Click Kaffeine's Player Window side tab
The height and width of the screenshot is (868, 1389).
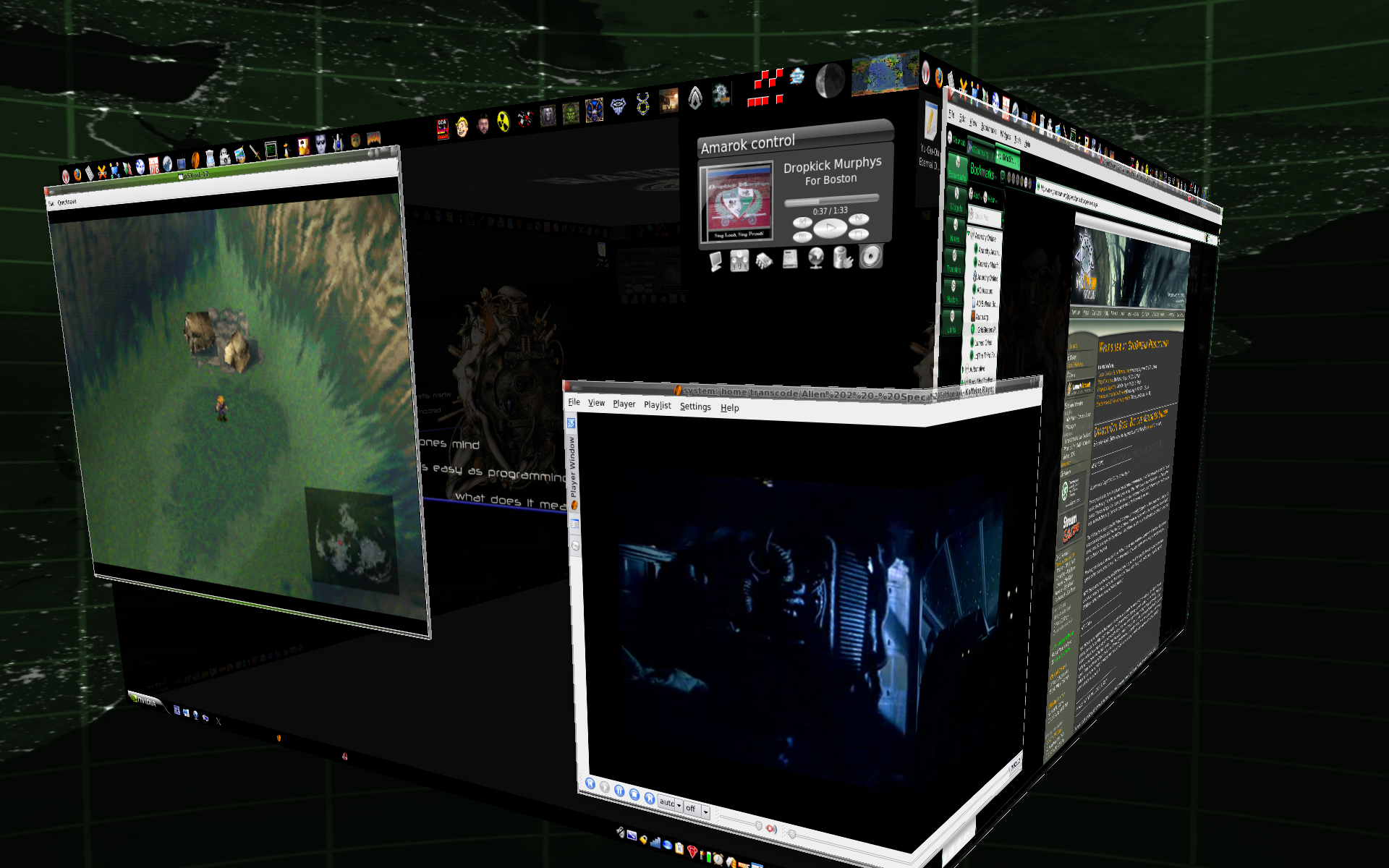(x=572, y=467)
